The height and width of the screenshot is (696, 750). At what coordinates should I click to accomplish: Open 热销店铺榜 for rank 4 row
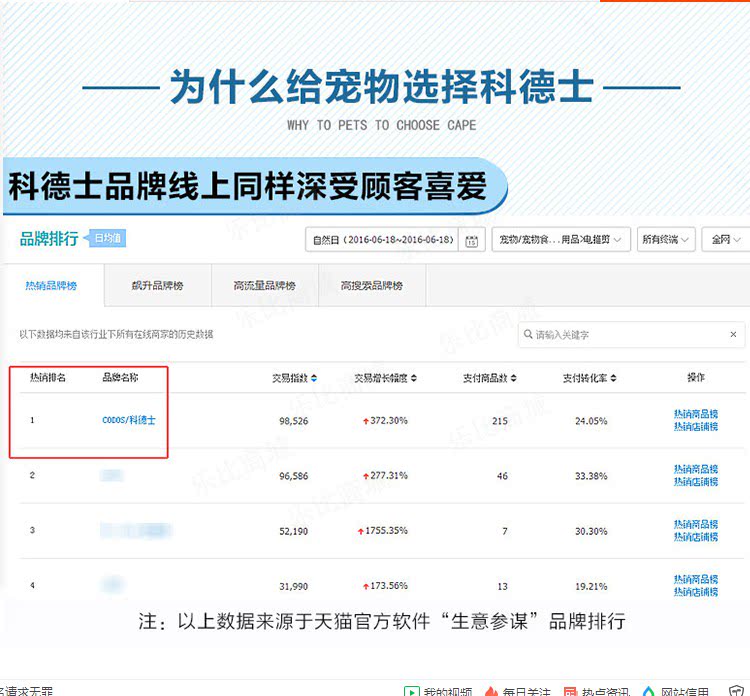click(696, 592)
